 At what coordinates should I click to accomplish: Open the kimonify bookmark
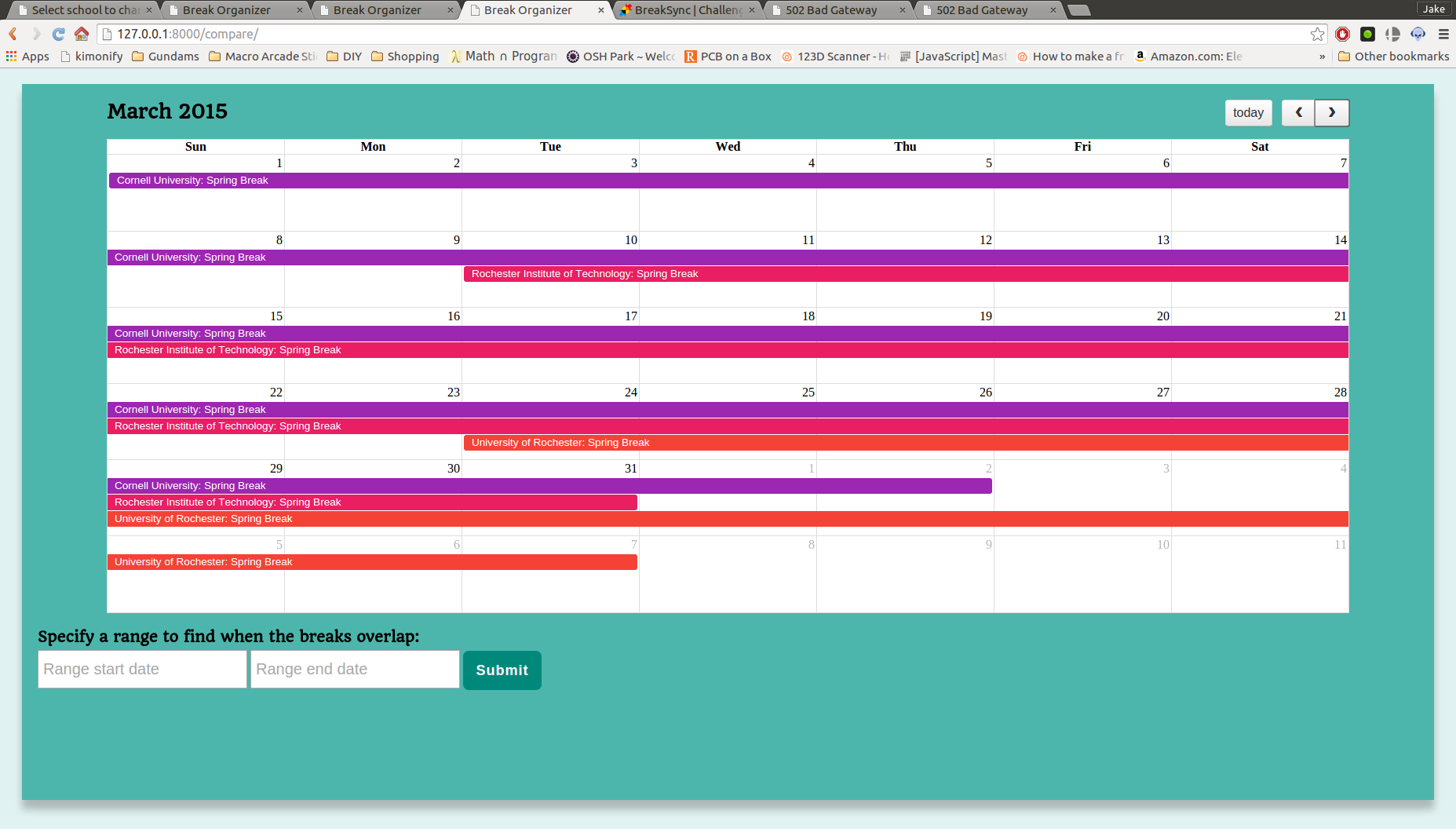[92, 57]
